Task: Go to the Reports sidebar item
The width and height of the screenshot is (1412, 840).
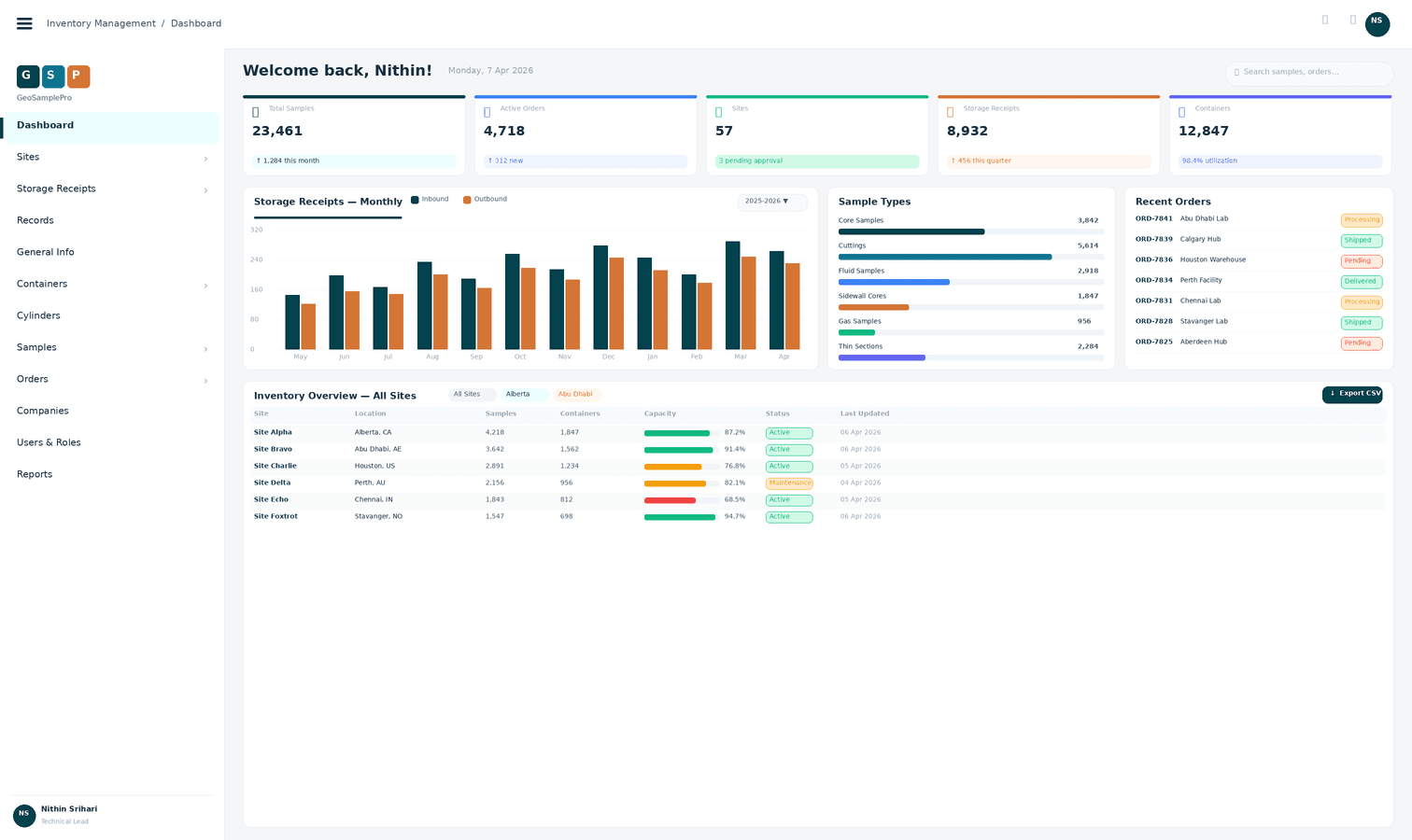Action: pyautogui.click(x=35, y=474)
